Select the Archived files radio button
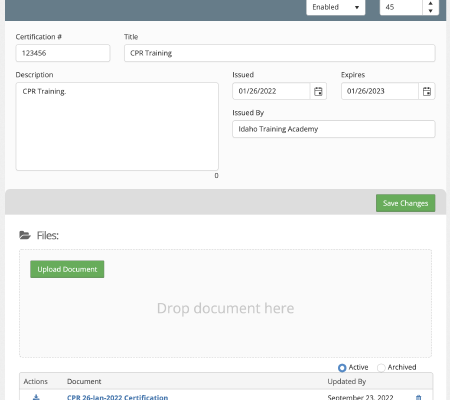This screenshot has height=400, width=450. pos(381,368)
